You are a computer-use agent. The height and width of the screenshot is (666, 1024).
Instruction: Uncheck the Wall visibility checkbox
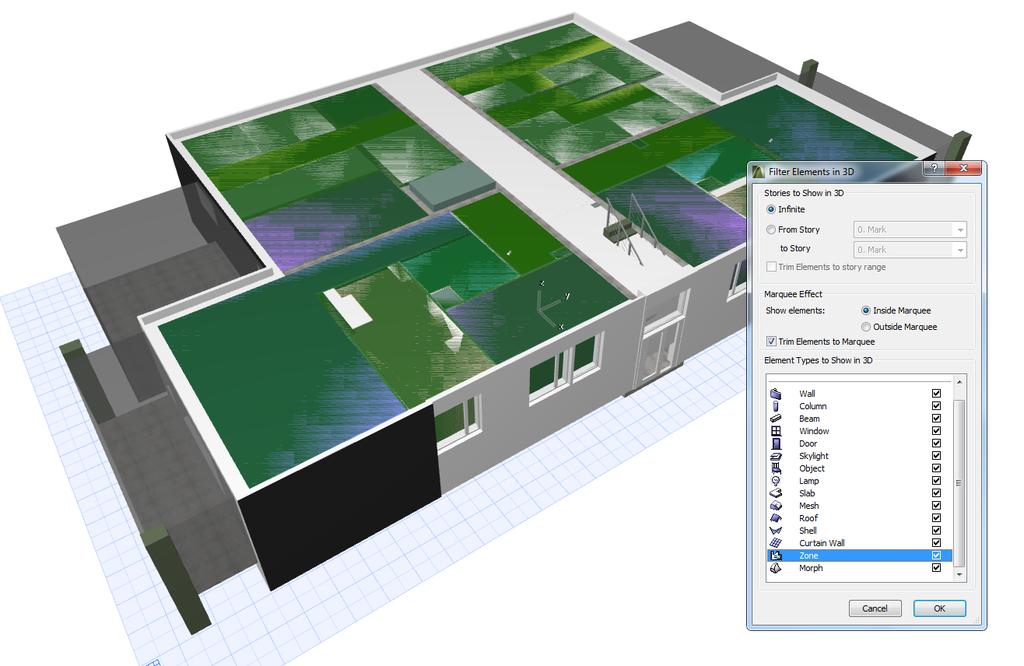[x=936, y=394]
